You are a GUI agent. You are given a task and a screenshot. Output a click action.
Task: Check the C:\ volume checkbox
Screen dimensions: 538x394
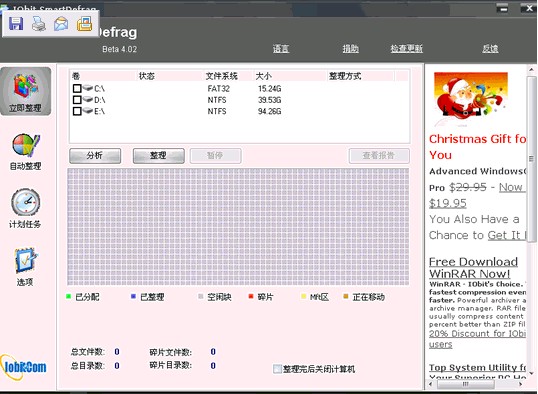[x=77, y=89]
